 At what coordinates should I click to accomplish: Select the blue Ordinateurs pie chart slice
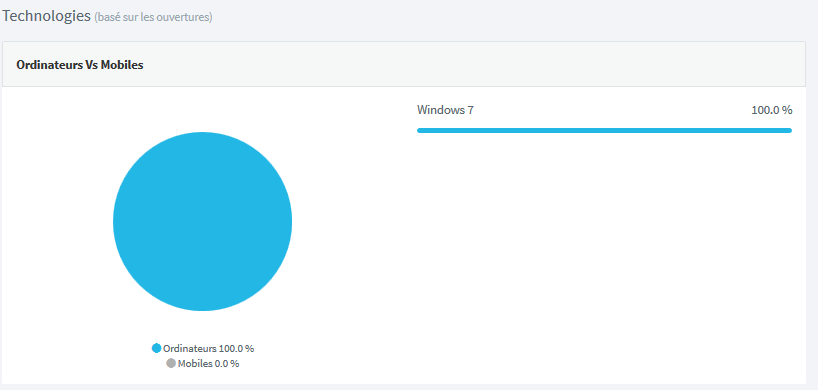pos(202,222)
